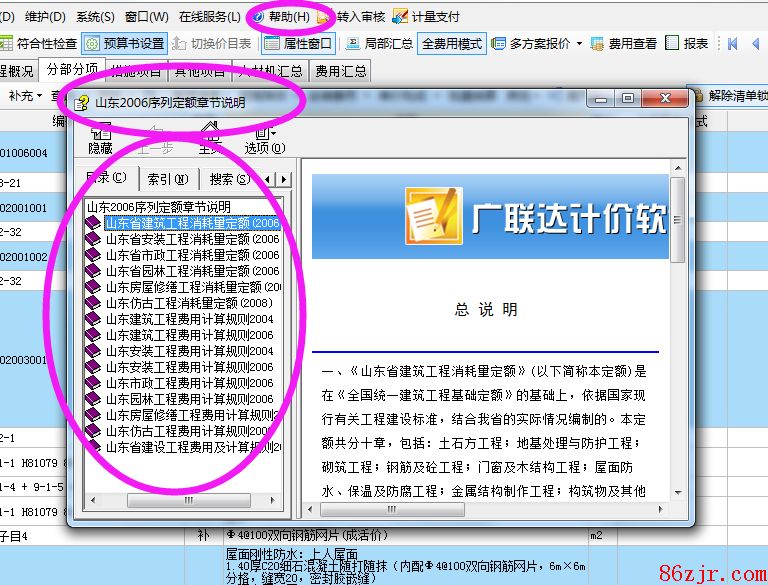Viewport: 768px width, 585px height.
Task: Select the 费用汇总 tab
Action: 340,71
